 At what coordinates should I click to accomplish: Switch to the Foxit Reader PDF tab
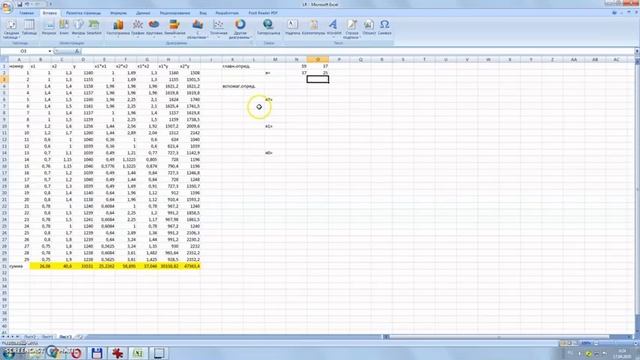tap(263, 13)
